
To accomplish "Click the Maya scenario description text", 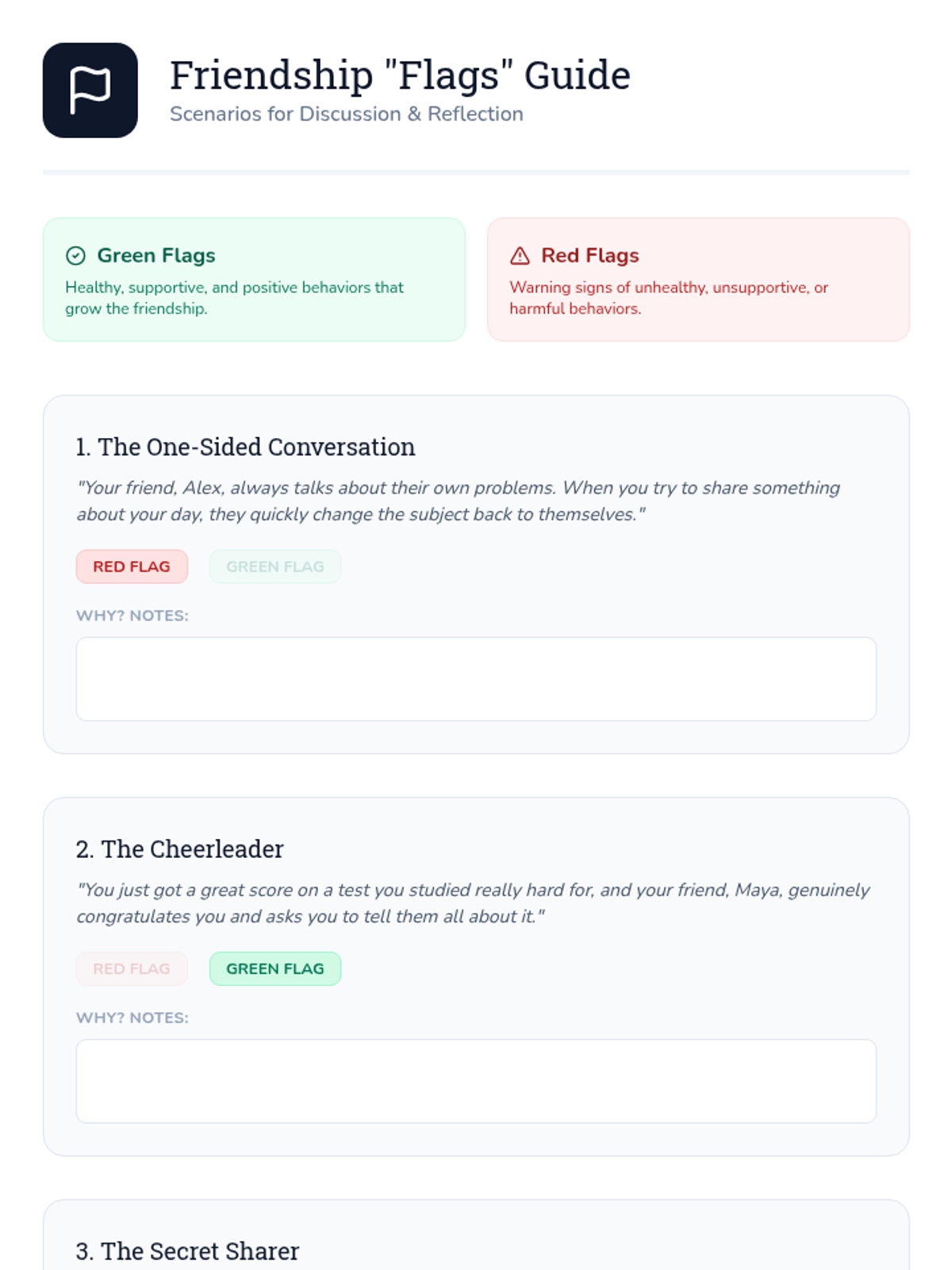I will click(473, 903).
